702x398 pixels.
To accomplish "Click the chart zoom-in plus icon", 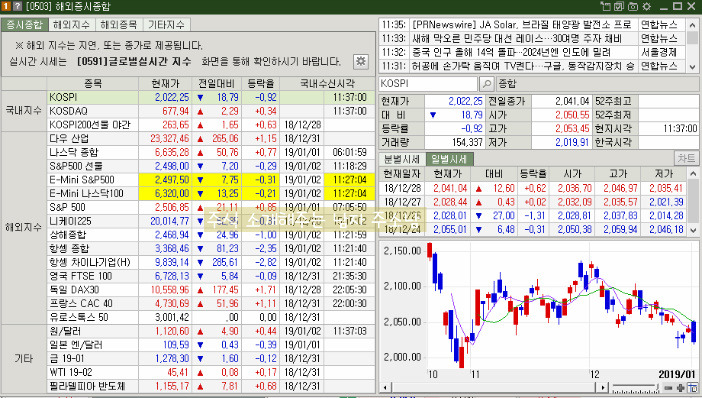I will pos(680,388).
